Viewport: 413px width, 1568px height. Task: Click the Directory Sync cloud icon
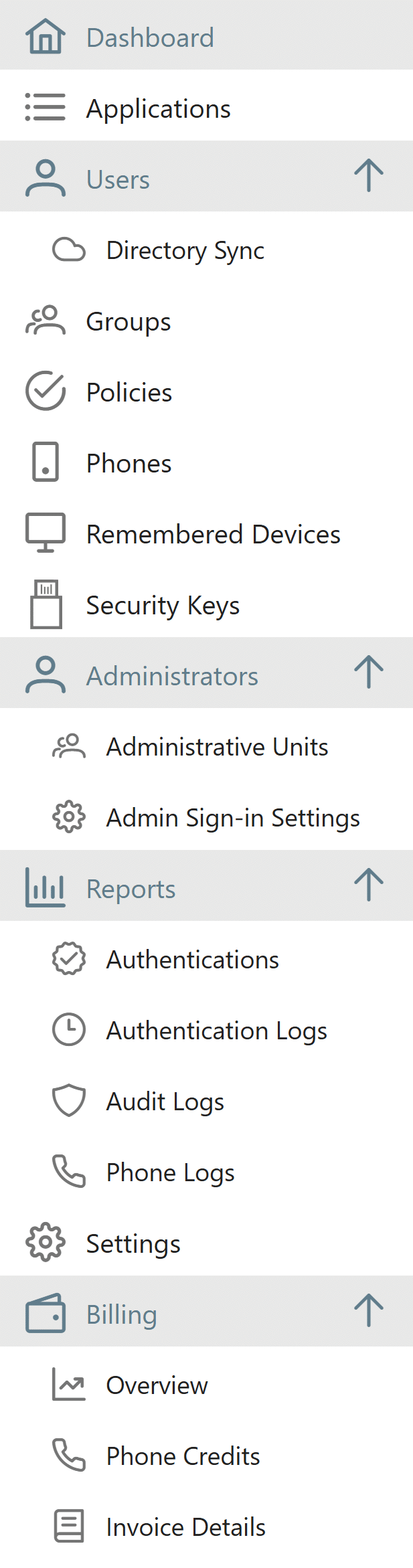point(69,250)
